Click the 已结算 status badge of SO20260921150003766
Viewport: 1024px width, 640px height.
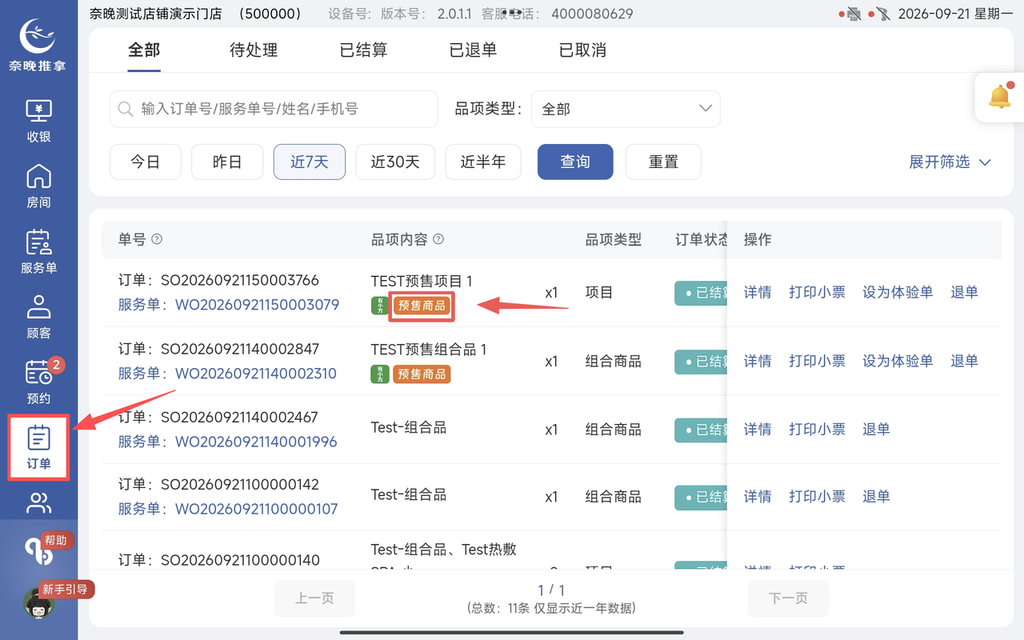coord(701,293)
